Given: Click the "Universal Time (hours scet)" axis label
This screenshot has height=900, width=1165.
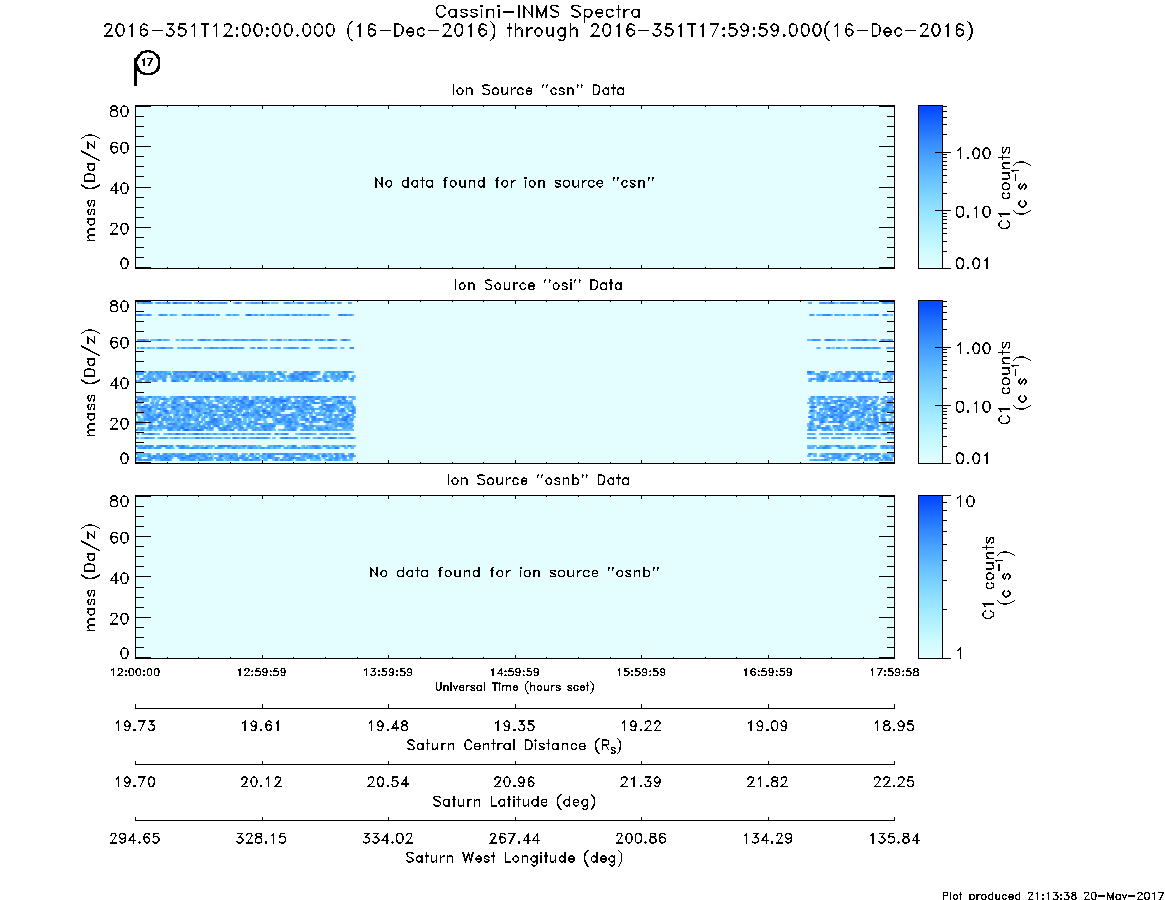Looking at the screenshot, I should coord(514,687).
